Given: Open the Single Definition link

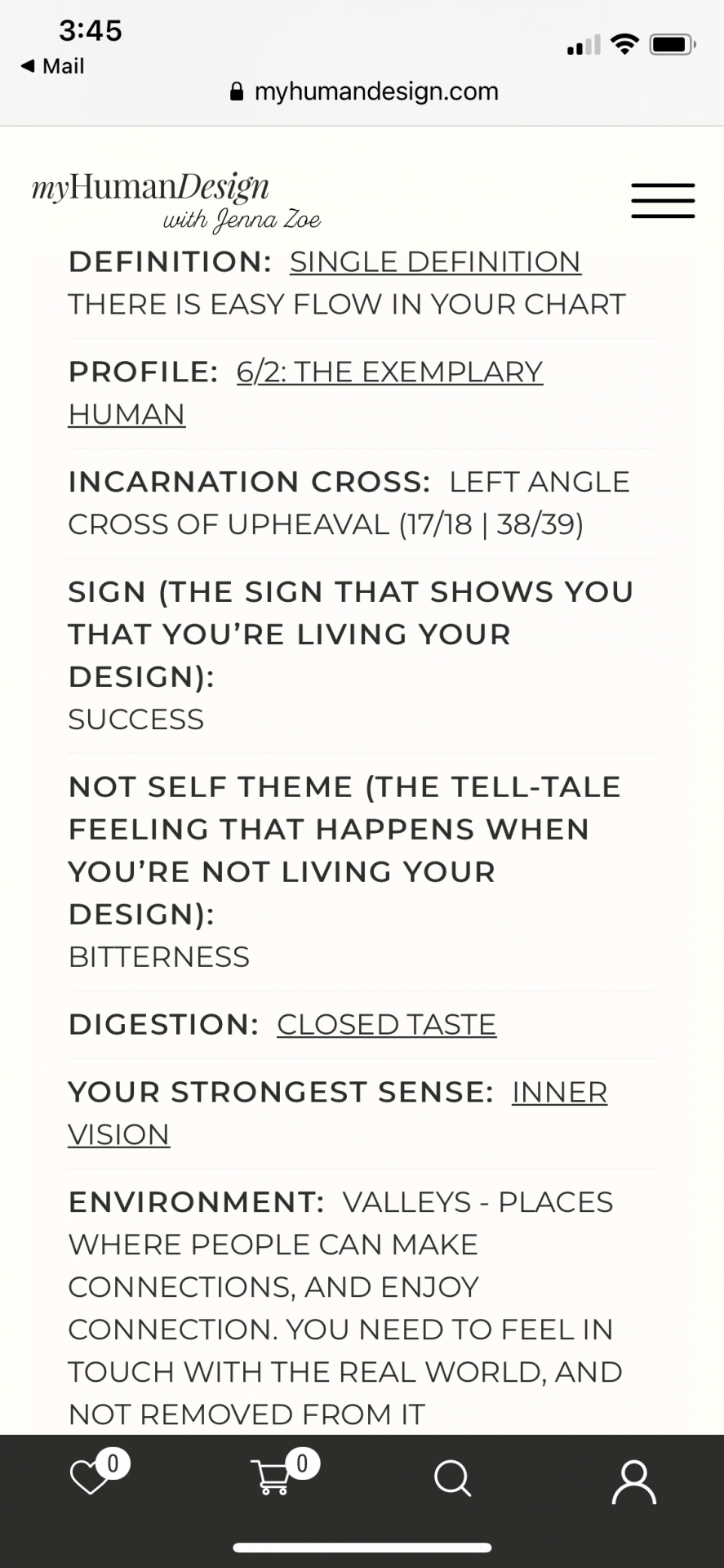Looking at the screenshot, I should (435, 262).
